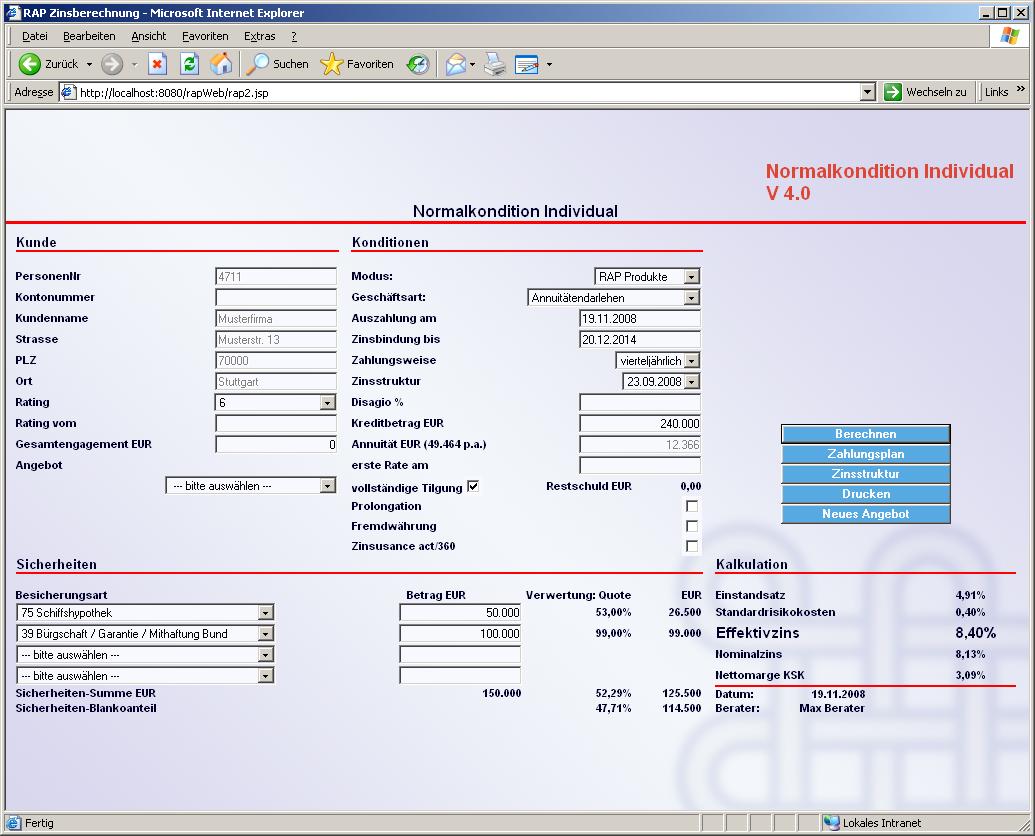The image size is (1035, 836).
Task: Click the Berechnen button
Action: click(865, 434)
